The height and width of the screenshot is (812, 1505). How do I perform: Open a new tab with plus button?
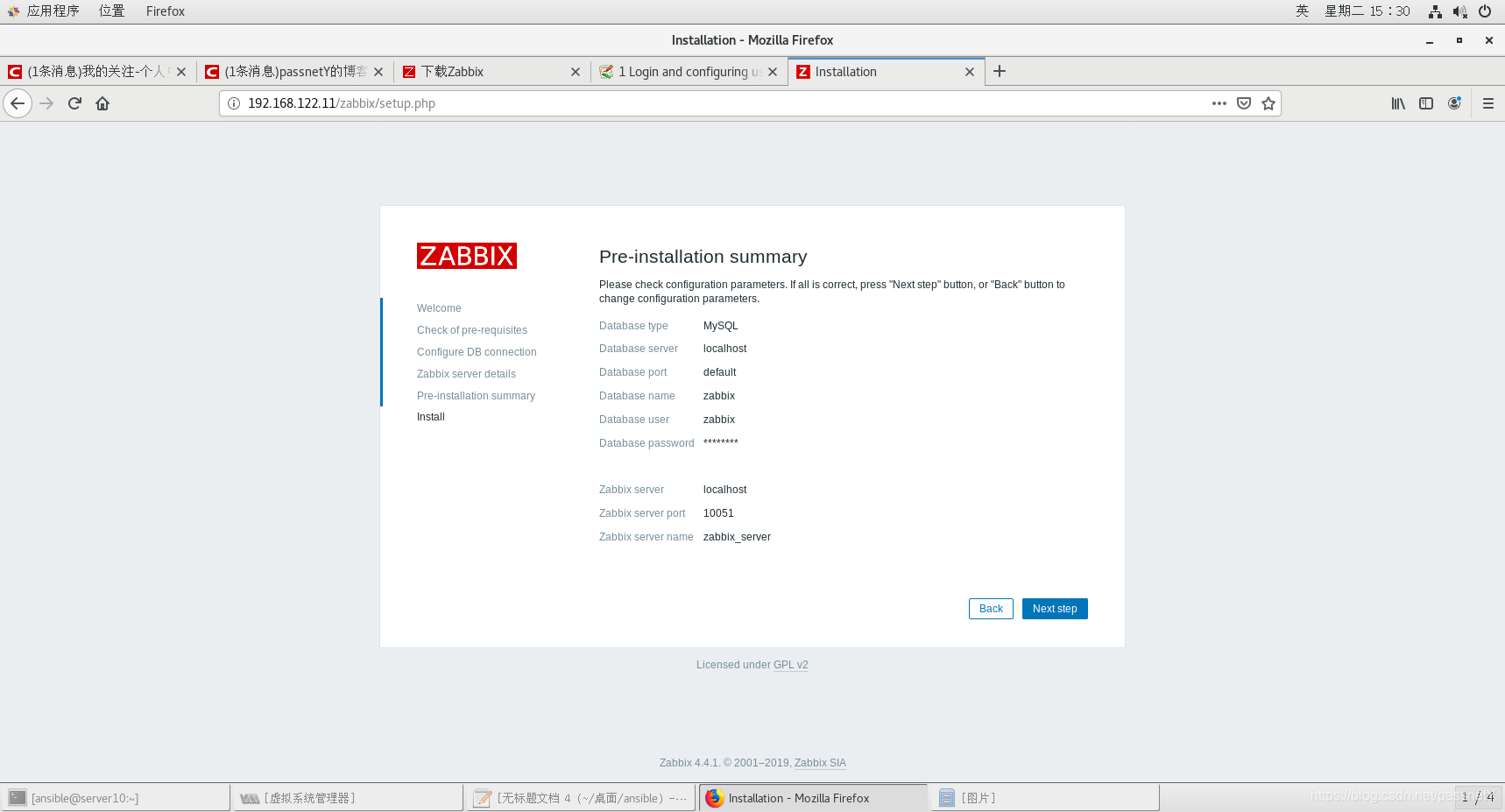coord(1000,71)
